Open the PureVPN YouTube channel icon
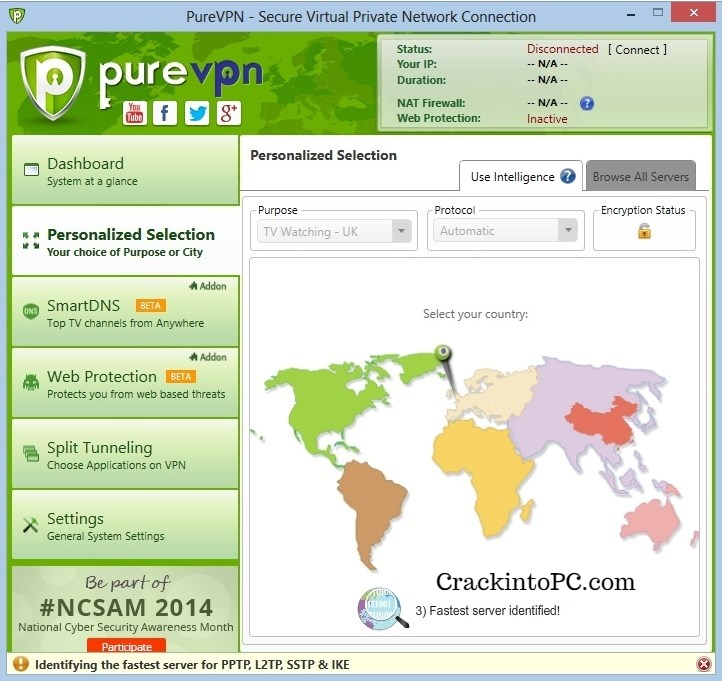723x681 pixels. tap(135, 113)
